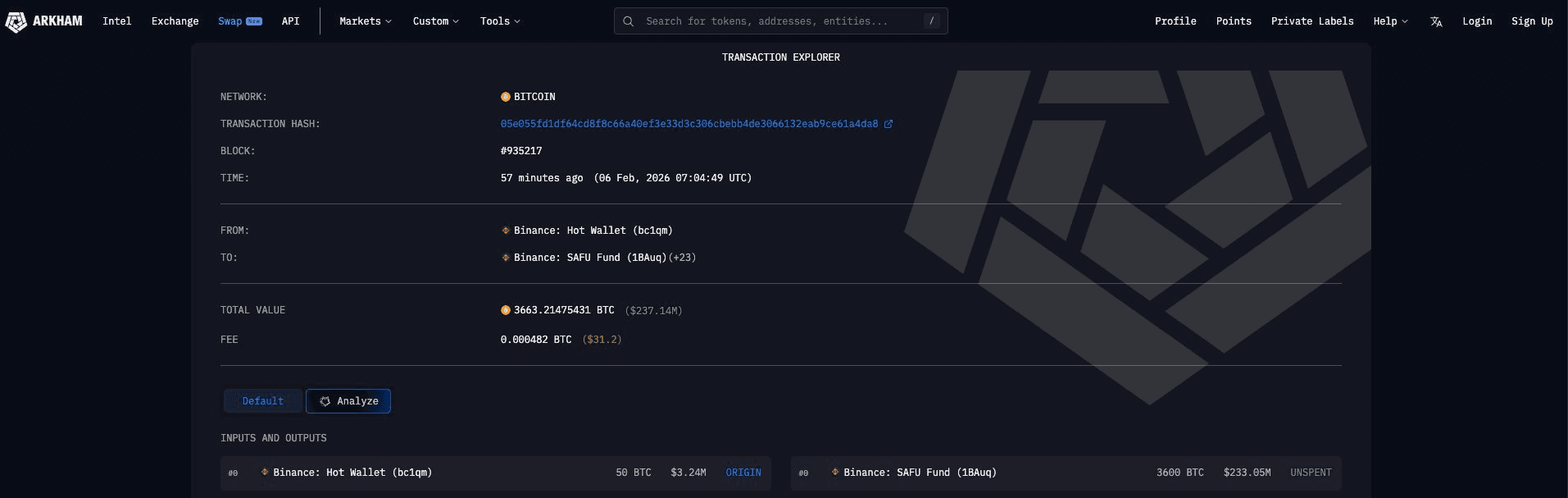Click the Binance icon beside FROM hot wallet
The height and width of the screenshot is (498, 1568).
(506, 231)
